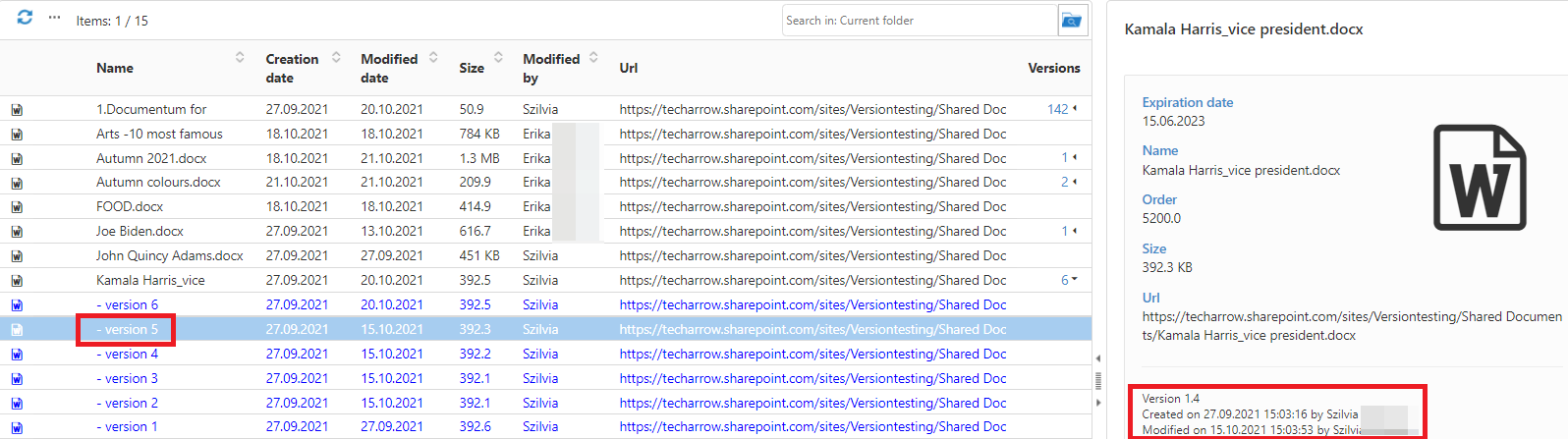Expand the 142 versions of 1.Documentum for
1568x439 pixels.
point(1062,109)
